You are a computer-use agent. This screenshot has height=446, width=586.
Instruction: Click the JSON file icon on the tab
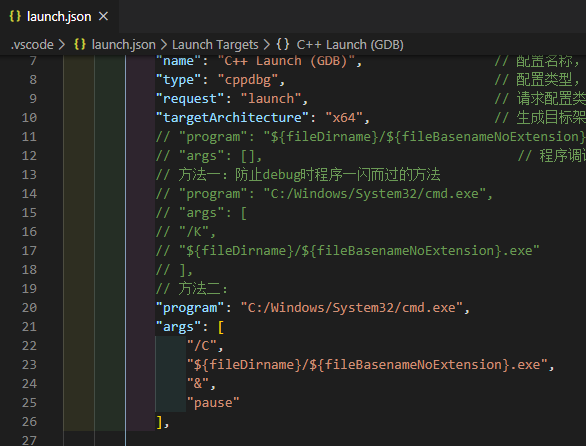pyautogui.click(x=15, y=16)
